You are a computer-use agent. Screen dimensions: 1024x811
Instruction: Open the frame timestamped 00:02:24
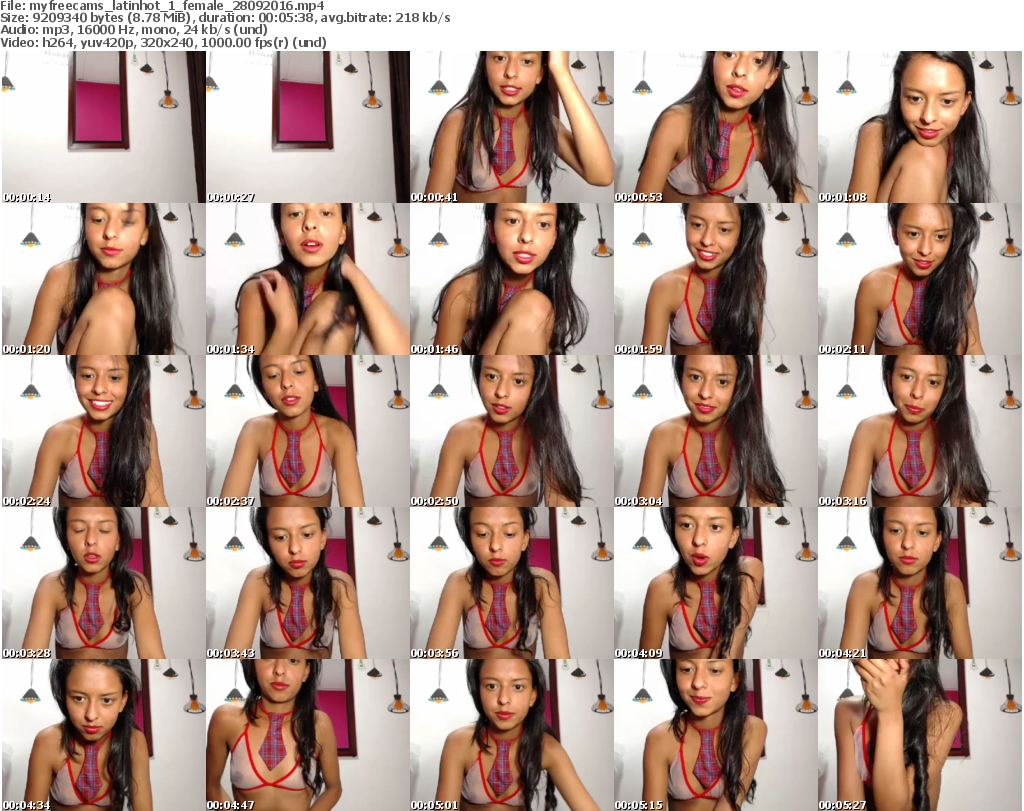click(104, 431)
